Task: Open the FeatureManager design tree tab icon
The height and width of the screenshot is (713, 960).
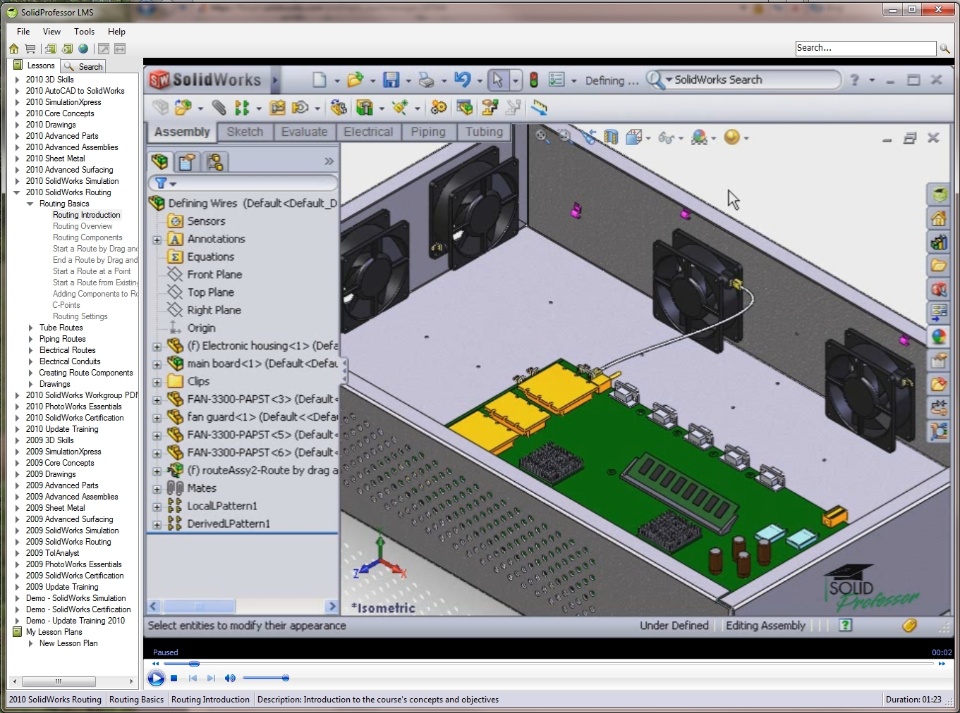Action: point(160,162)
